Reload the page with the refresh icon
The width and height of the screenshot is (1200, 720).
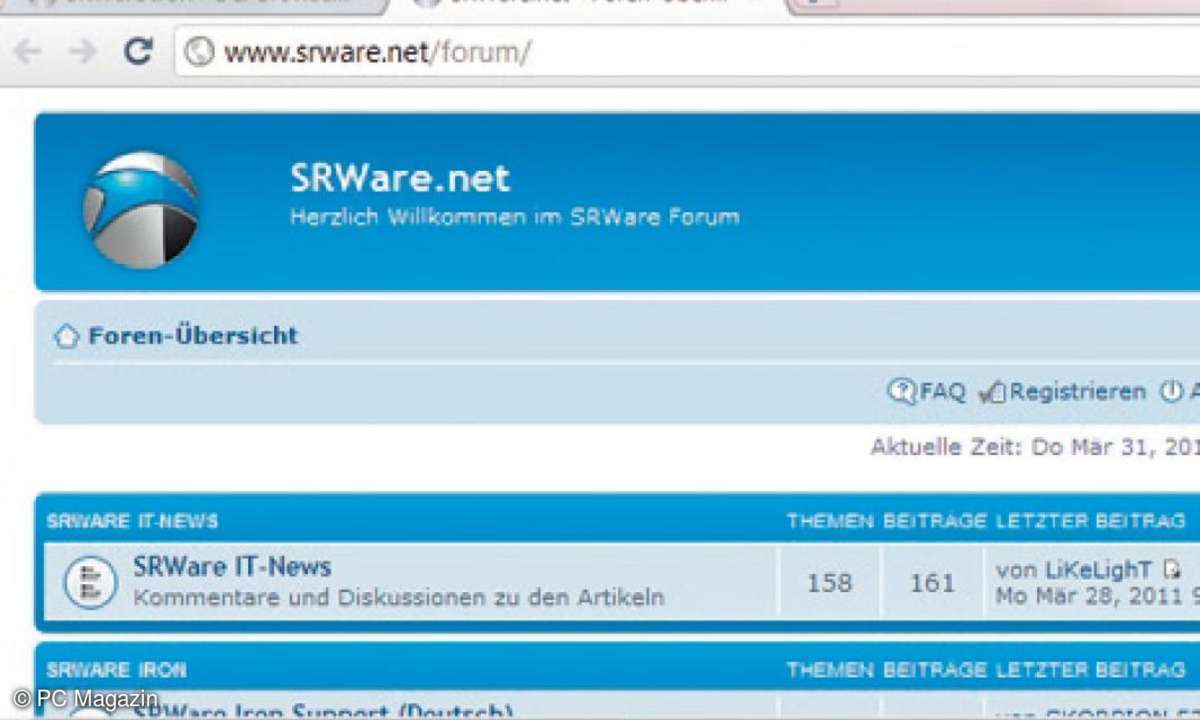tap(139, 50)
